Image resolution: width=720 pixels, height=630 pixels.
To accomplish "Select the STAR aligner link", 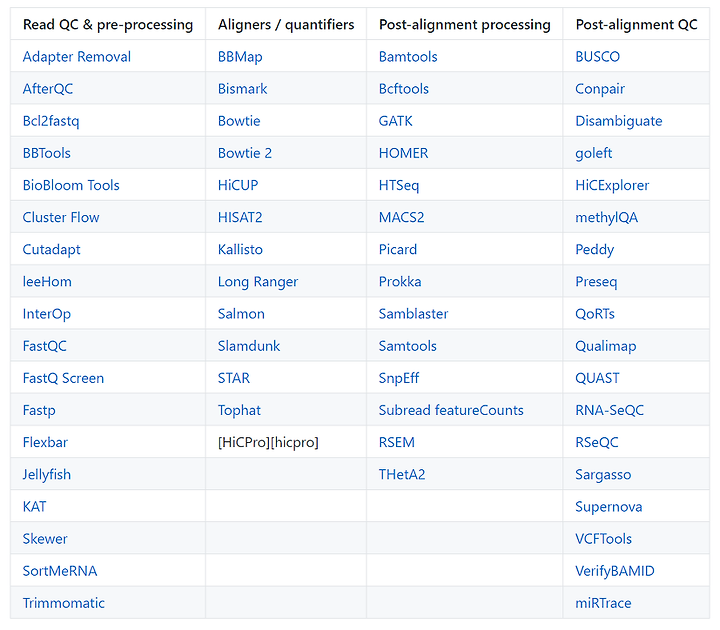I will (234, 378).
